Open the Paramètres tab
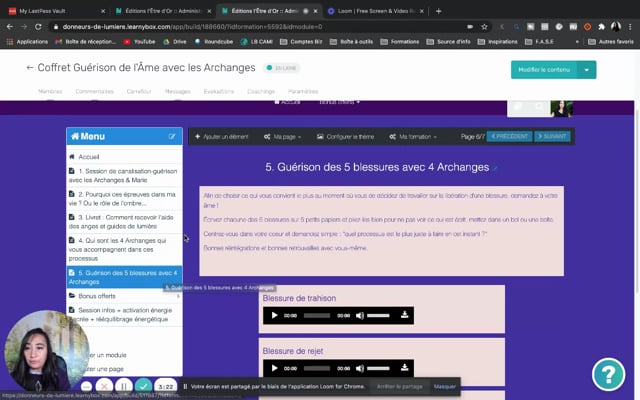 [x=303, y=91]
